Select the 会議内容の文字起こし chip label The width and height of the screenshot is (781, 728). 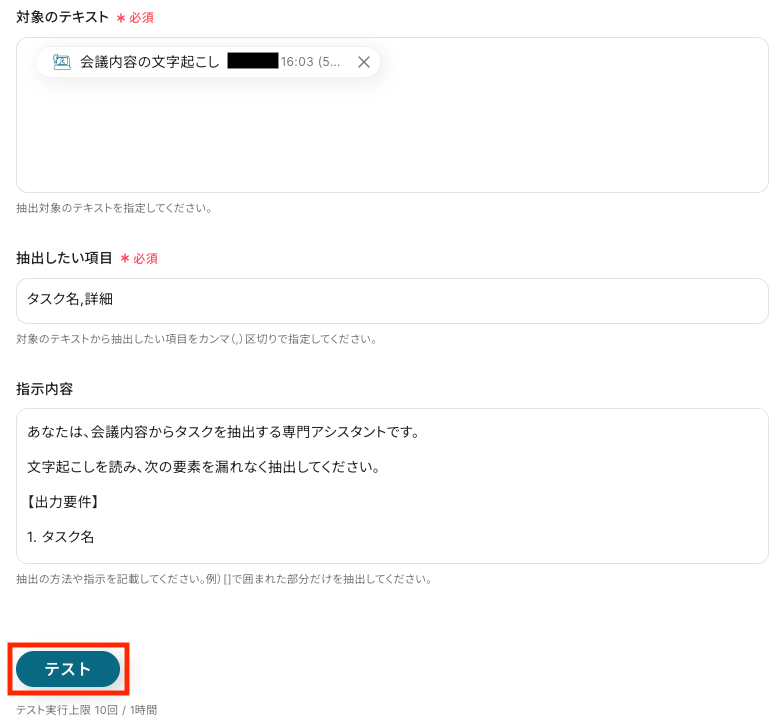150,62
